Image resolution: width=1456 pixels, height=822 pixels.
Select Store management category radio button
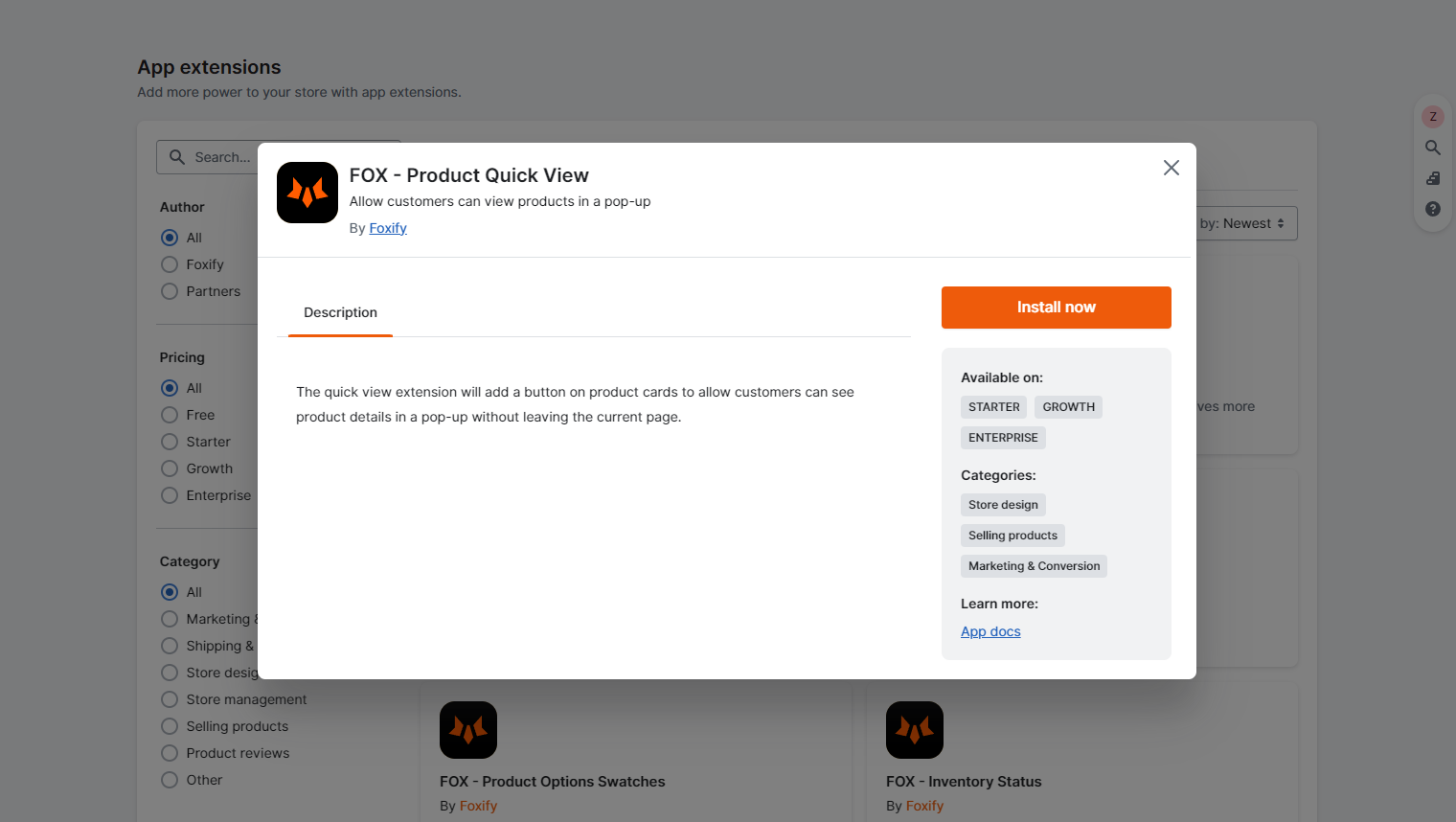(170, 699)
